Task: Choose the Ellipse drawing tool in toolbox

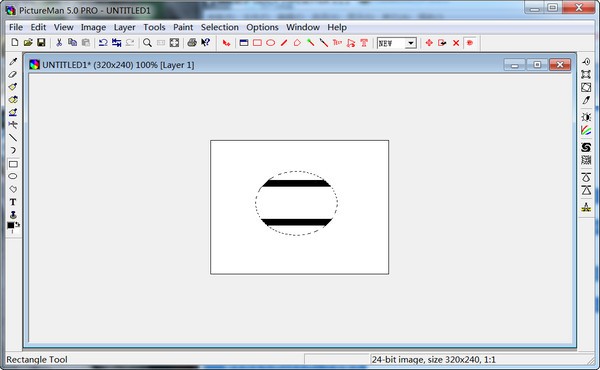Action: [x=13, y=176]
